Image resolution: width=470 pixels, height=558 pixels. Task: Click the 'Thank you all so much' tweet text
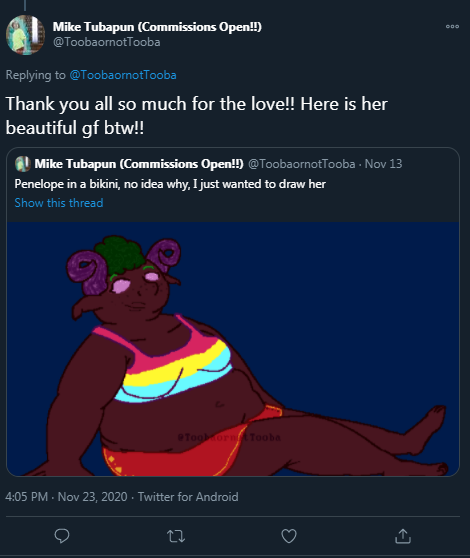point(196,116)
